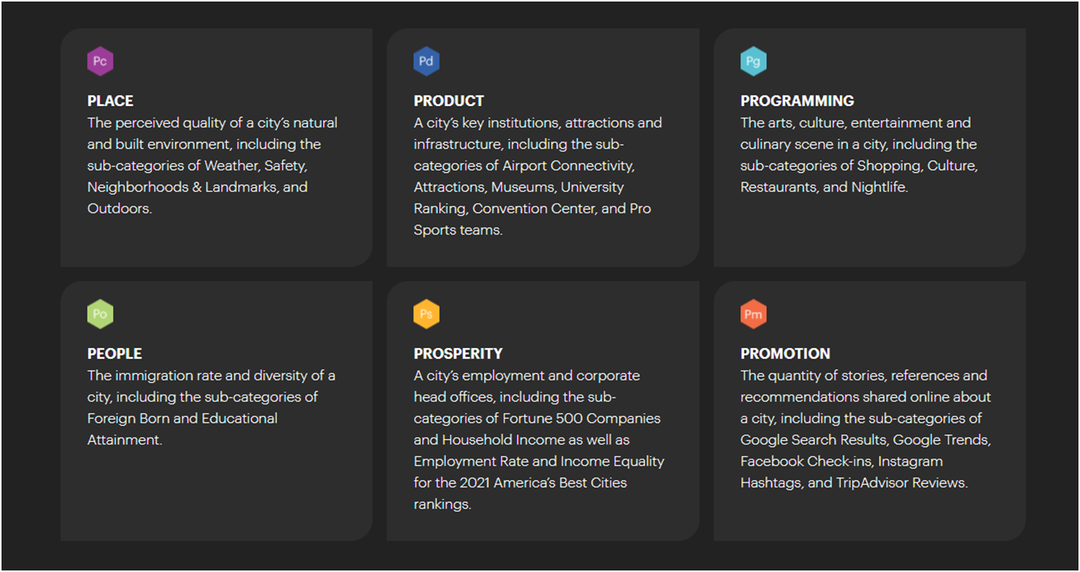The image size is (1080, 572).
Task: Select the PEOPLE heading
Action: tap(114, 354)
